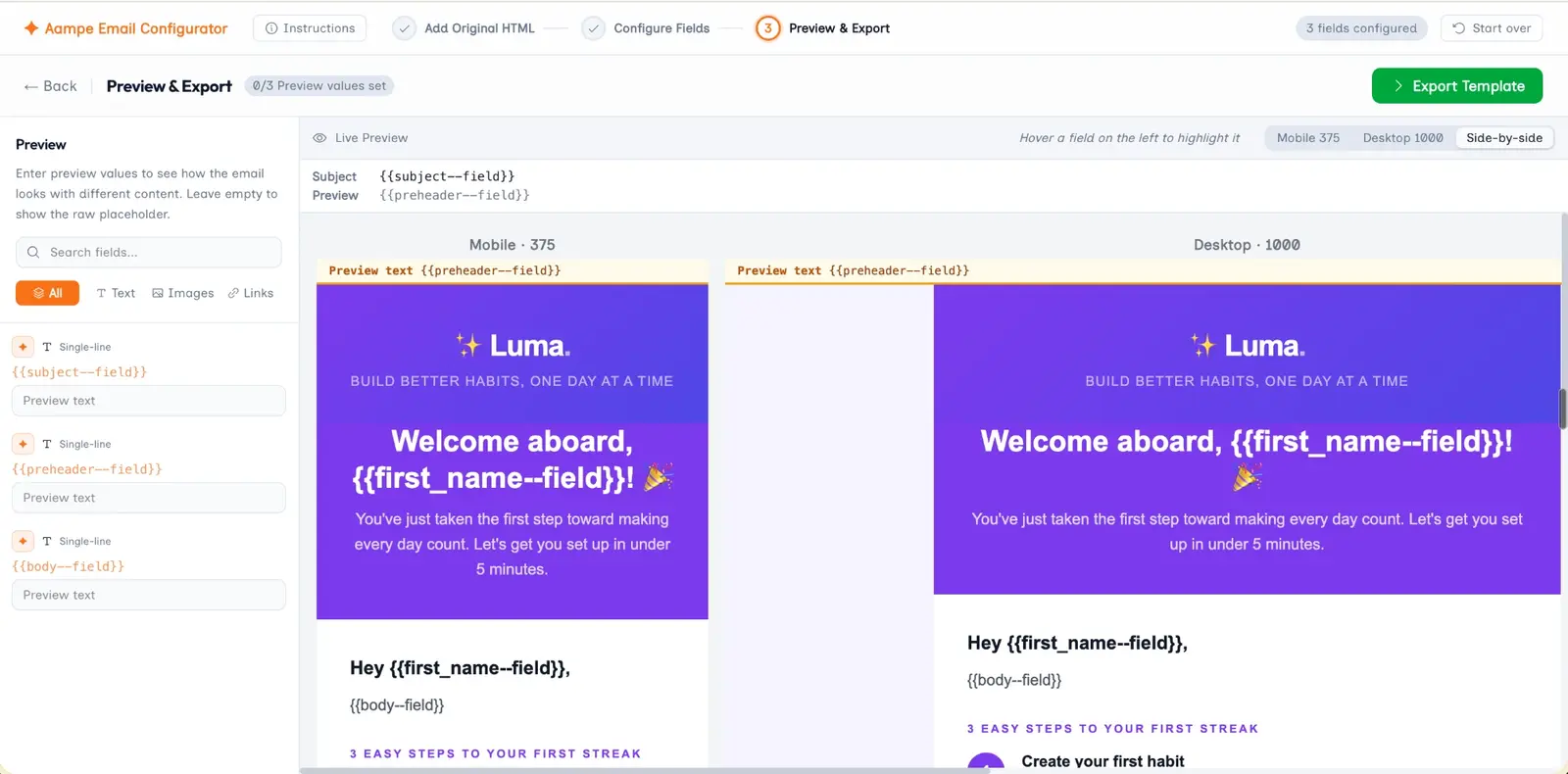Click the checkmark icon beside Configure Fields
The image size is (1568, 774).
593,28
